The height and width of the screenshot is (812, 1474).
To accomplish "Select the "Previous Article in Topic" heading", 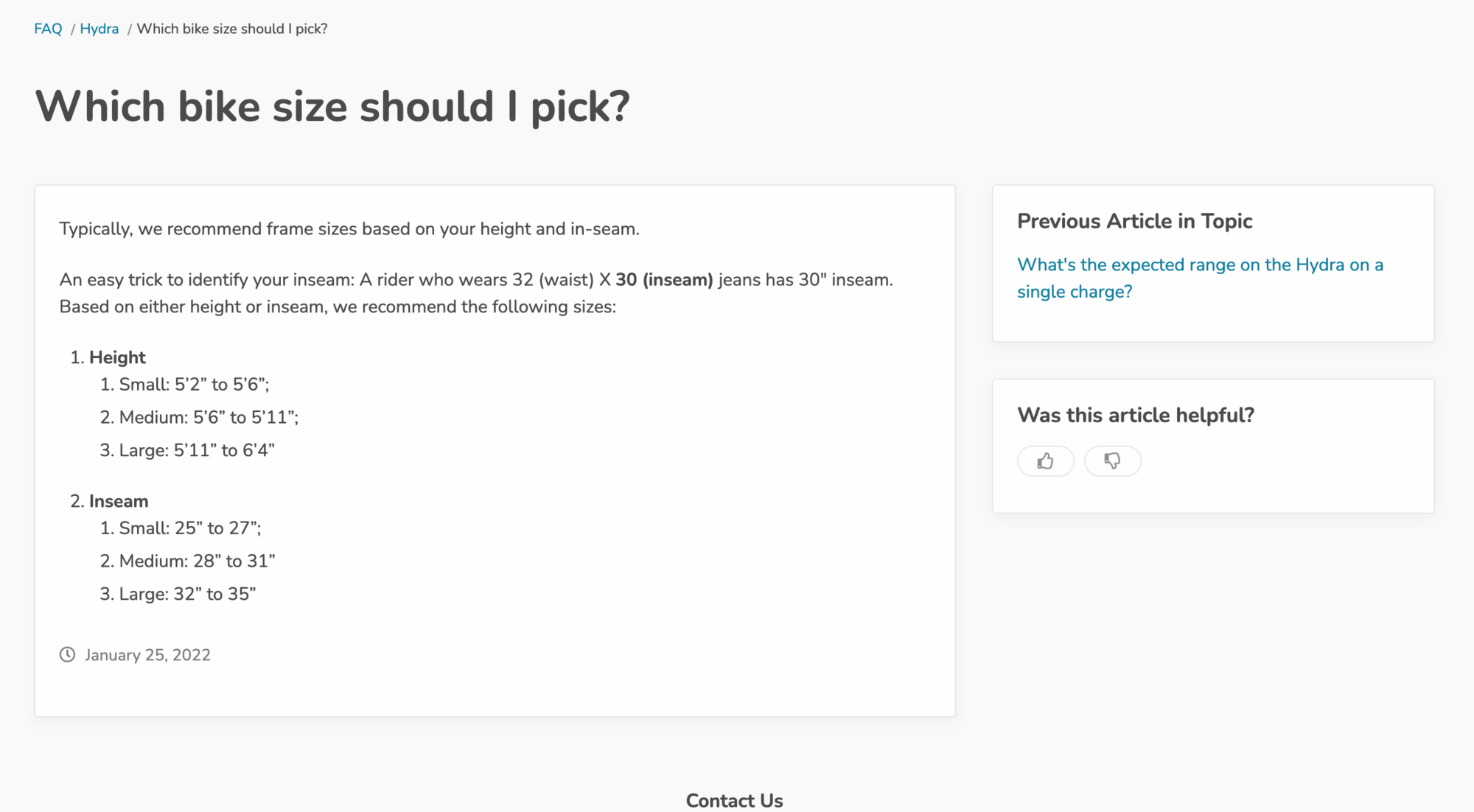I will 1134,221.
